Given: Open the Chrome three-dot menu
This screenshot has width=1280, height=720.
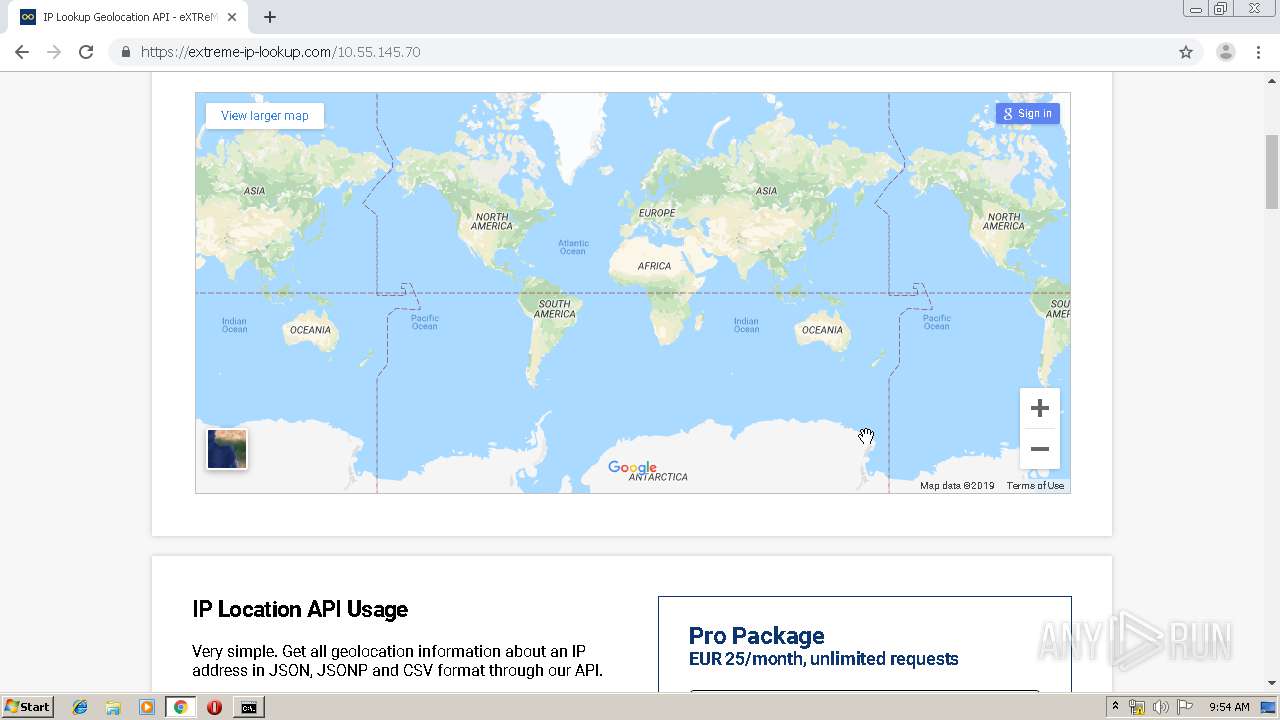Looking at the screenshot, I should [x=1258, y=52].
